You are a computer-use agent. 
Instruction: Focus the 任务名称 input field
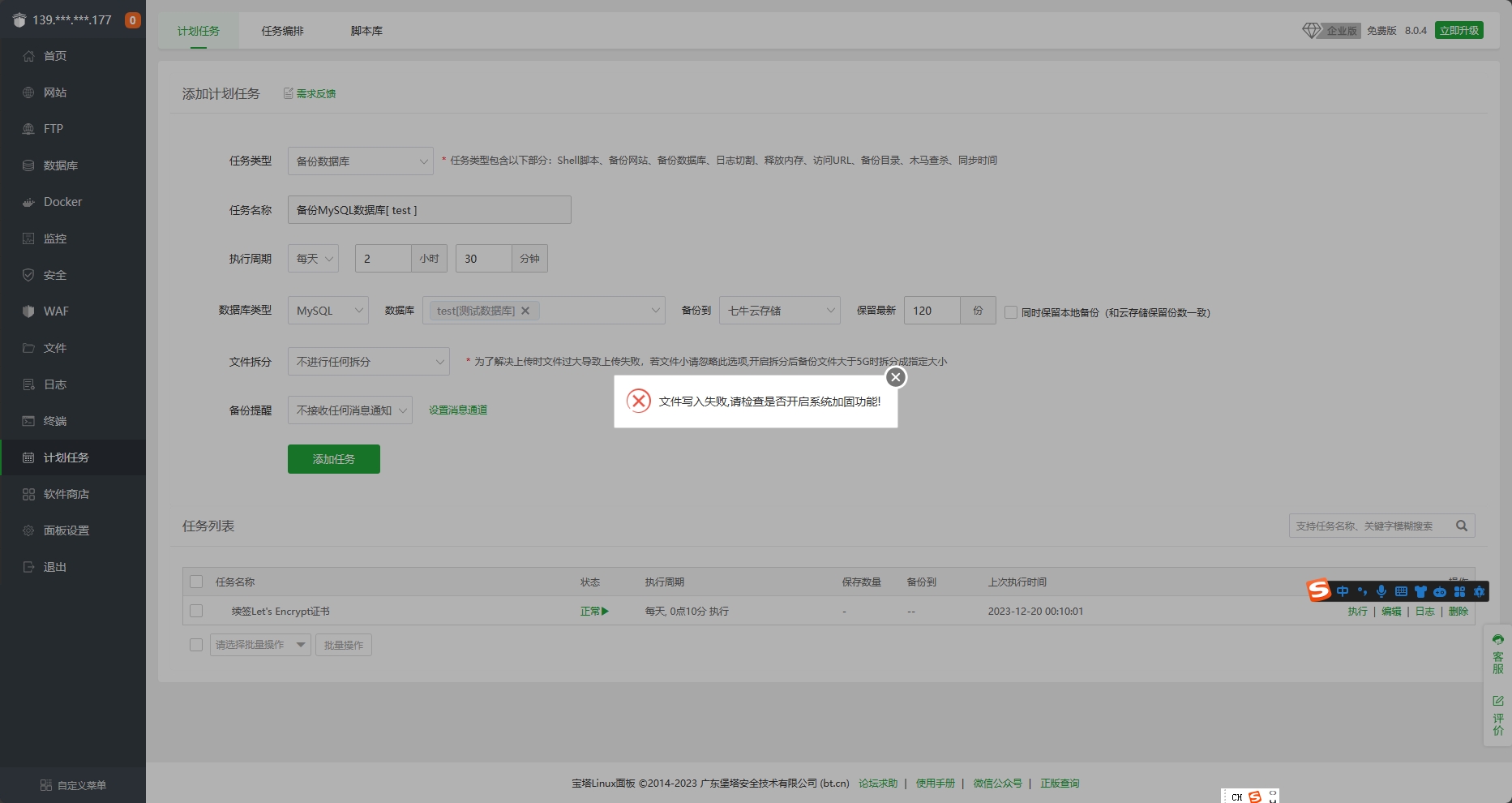tap(430, 210)
